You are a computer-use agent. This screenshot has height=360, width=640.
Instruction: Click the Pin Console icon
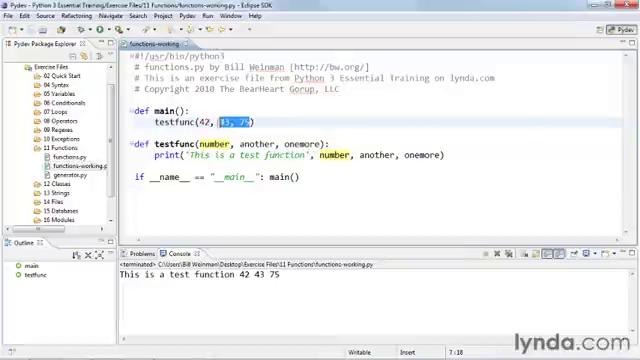pos(574,253)
